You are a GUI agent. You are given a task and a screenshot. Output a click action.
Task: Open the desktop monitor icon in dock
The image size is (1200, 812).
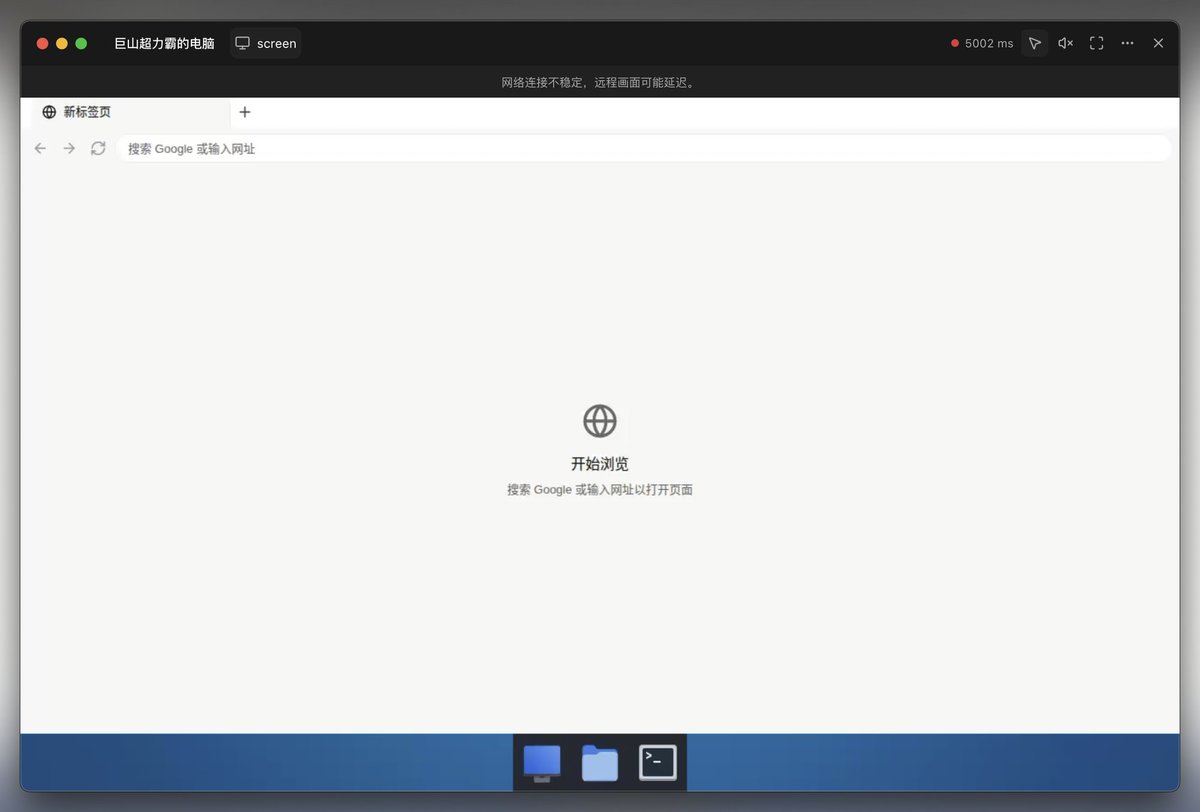pyautogui.click(x=542, y=763)
